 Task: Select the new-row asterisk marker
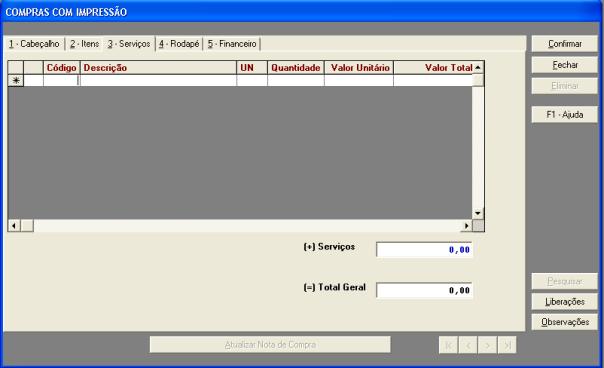[16, 81]
